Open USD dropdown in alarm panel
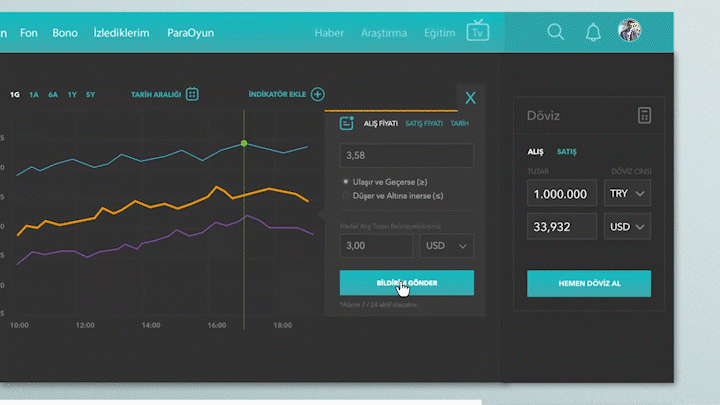This screenshot has width=720, height=405. (x=446, y=246)
